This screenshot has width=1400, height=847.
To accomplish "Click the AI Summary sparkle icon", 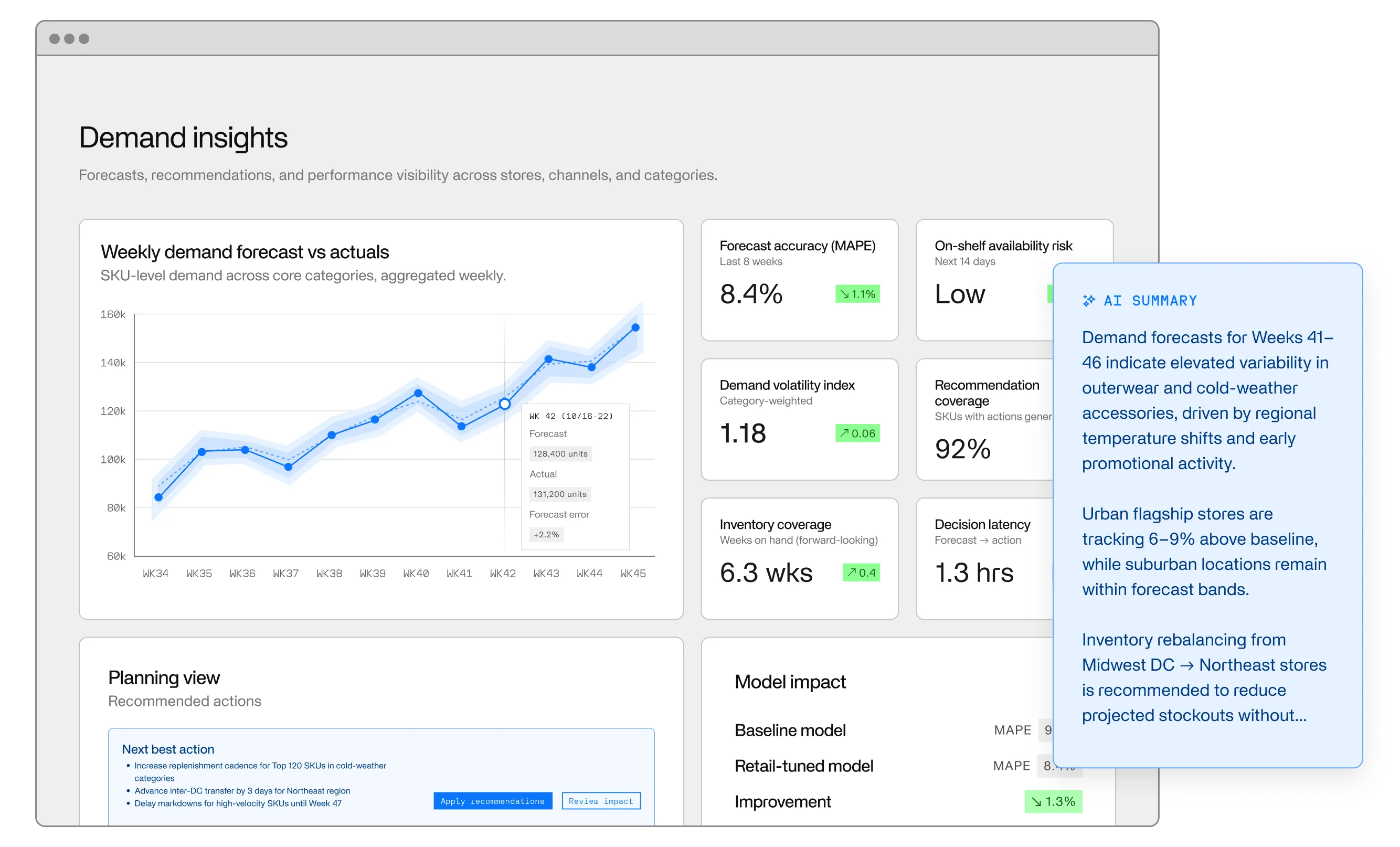I will (1090, 300).
